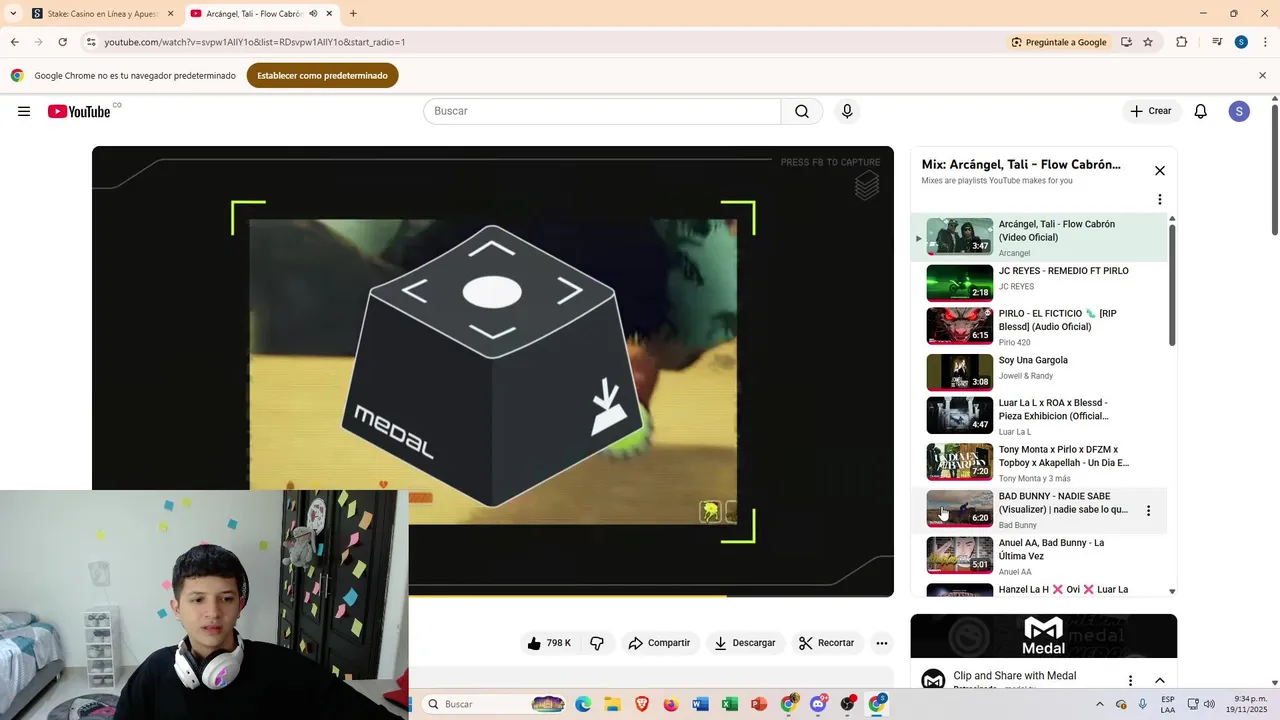Mute audio on the Arcángel tab
The image size is (1280, 720).
coord(314,14)
